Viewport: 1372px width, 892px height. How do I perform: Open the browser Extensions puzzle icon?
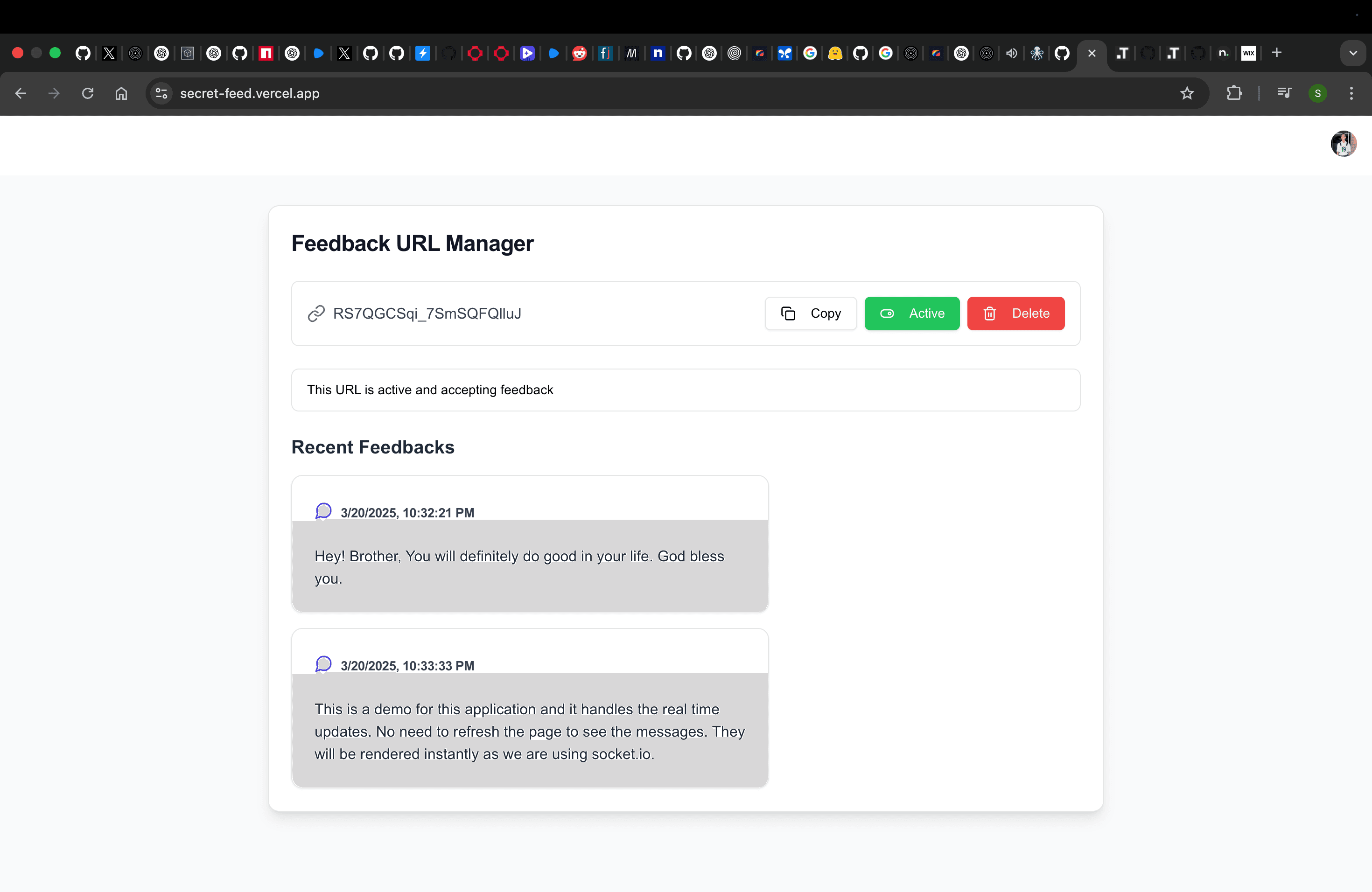pyautogui.click(x=1234, y=93)
